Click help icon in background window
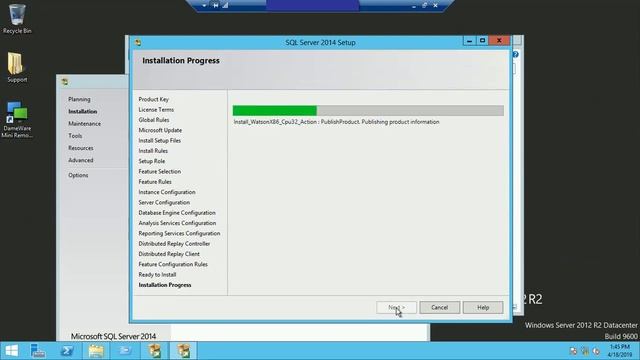640x360 pixels. coord(516,54)
